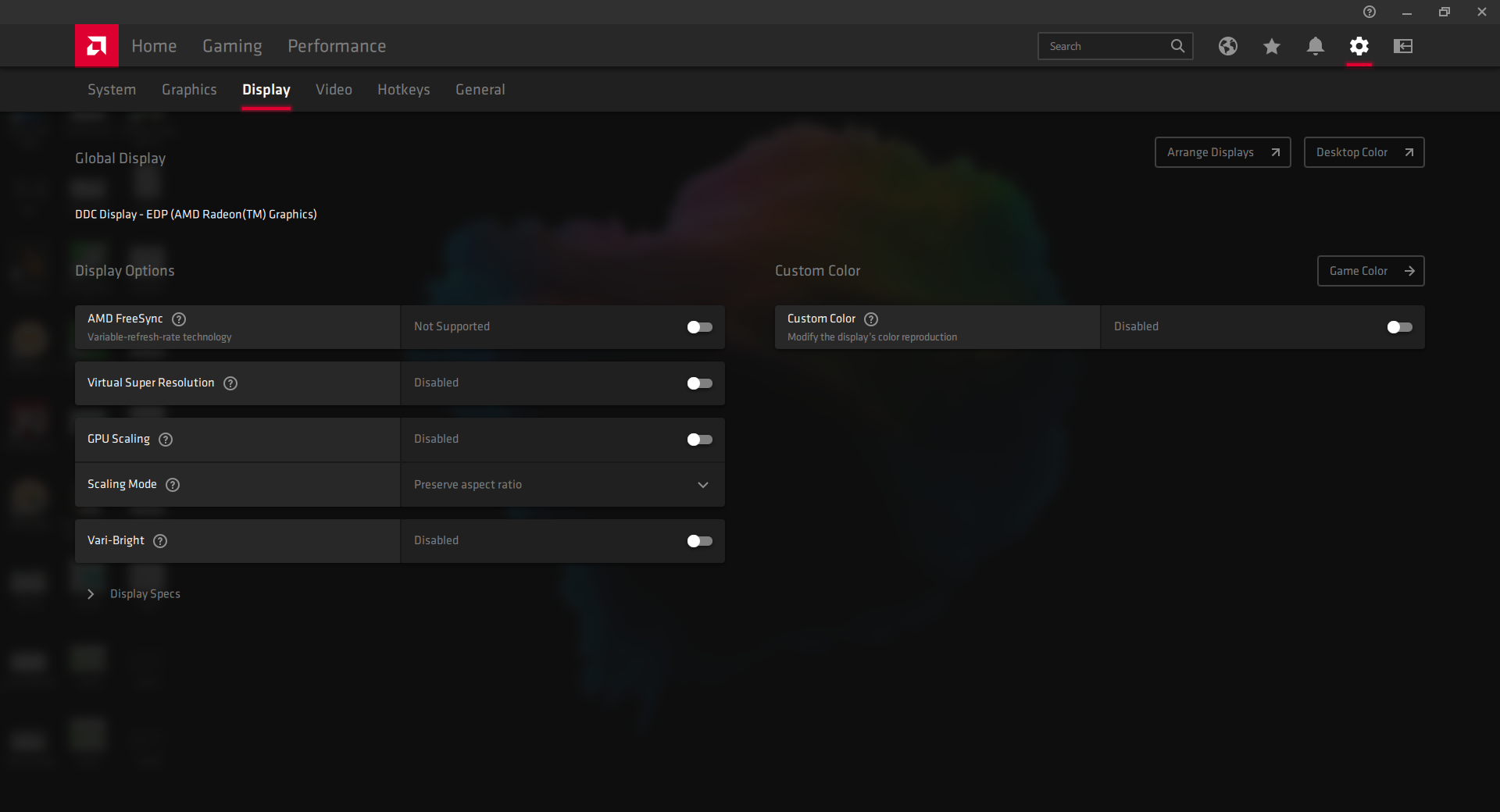Open favorites star icon

click(x=1272, y=46)
